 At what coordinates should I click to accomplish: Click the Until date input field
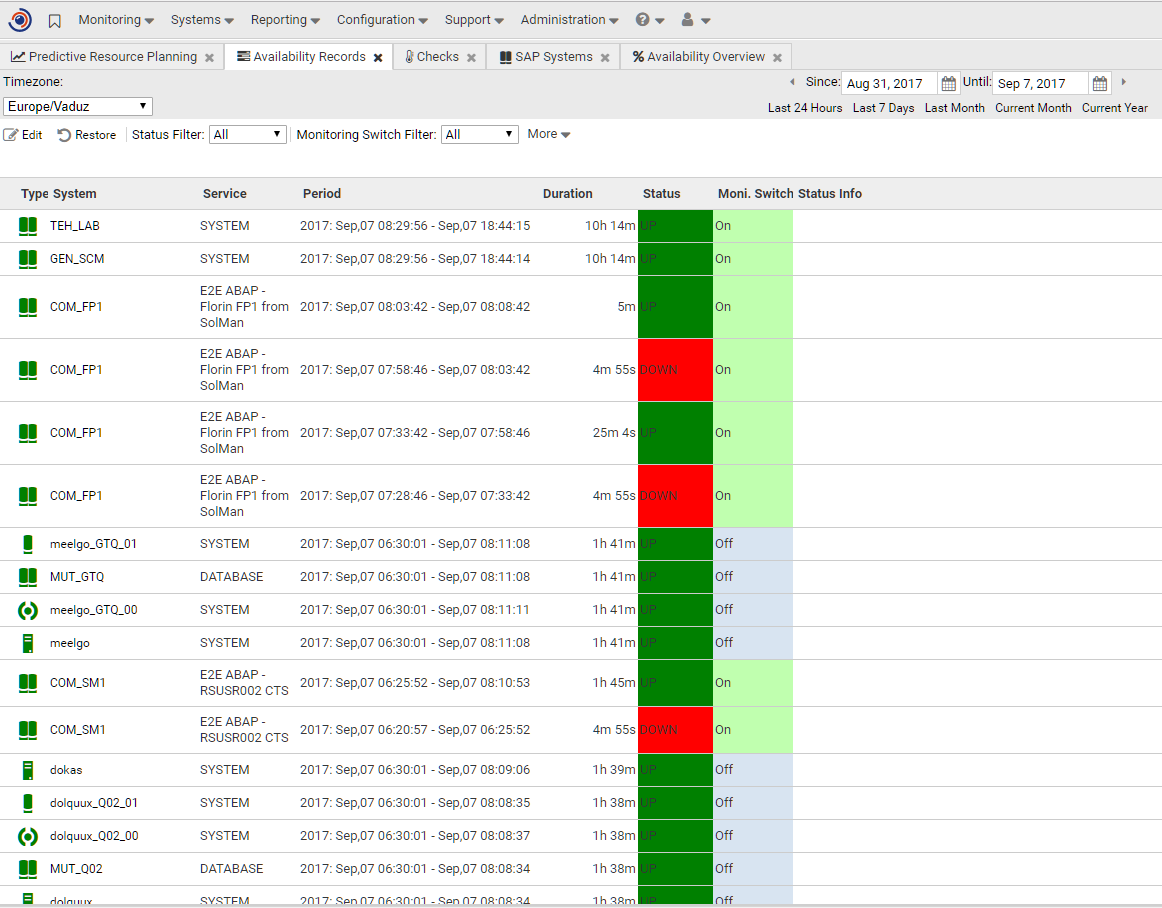point(1040,83)
